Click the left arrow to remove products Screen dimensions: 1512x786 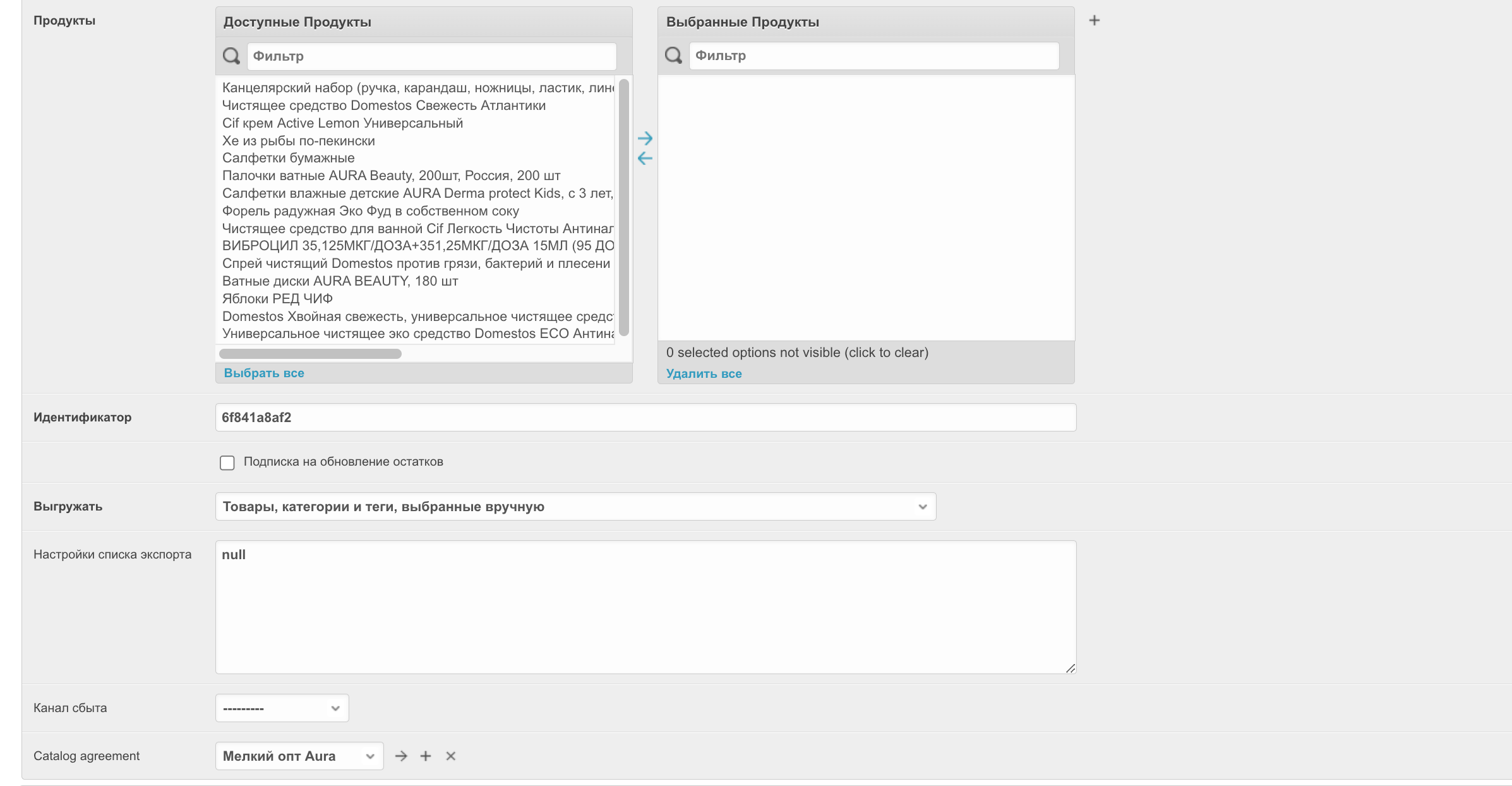[x=645, y=159]
